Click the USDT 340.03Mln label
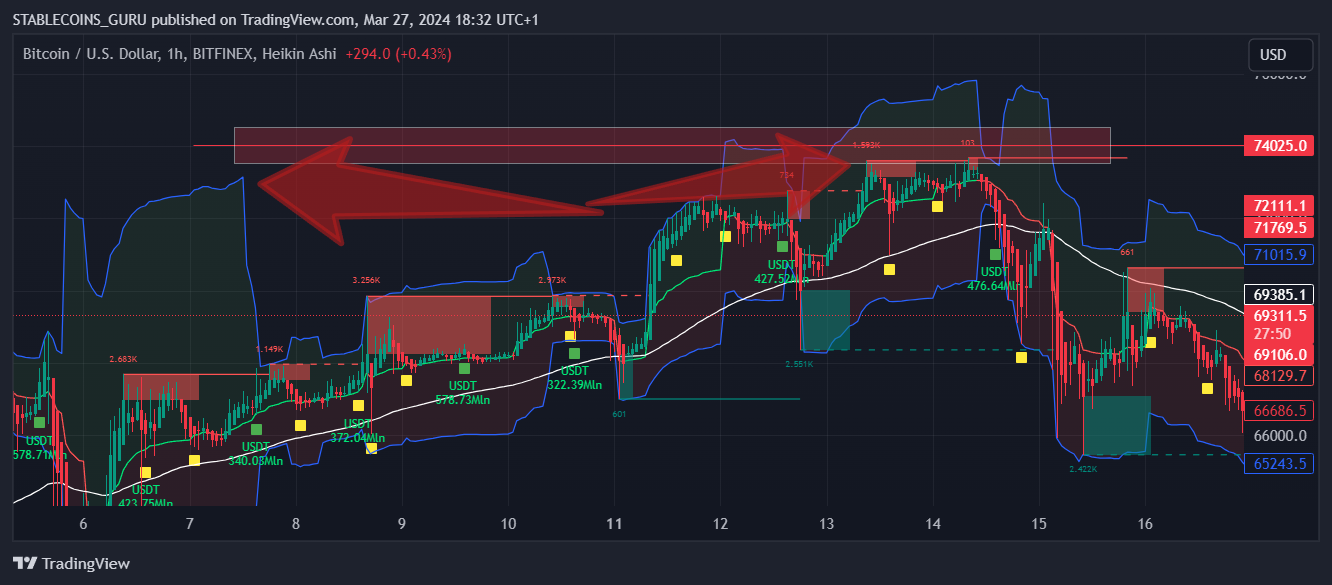 click(256, 453)
